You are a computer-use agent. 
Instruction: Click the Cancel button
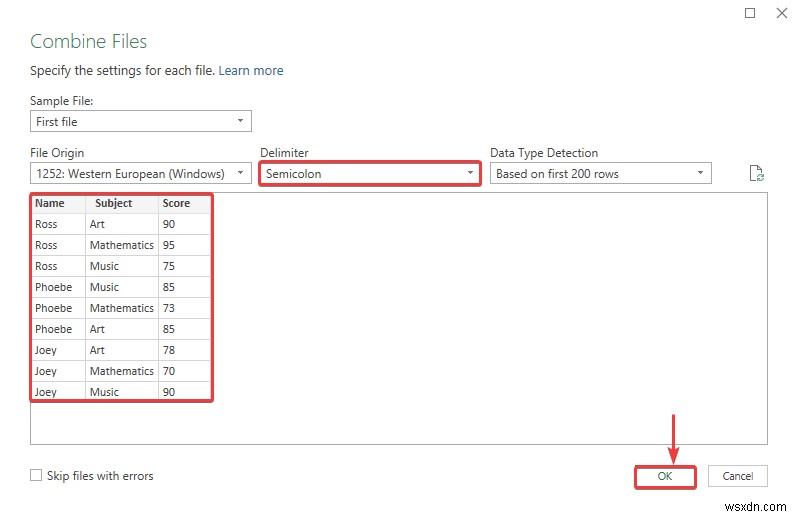(737, 476)
